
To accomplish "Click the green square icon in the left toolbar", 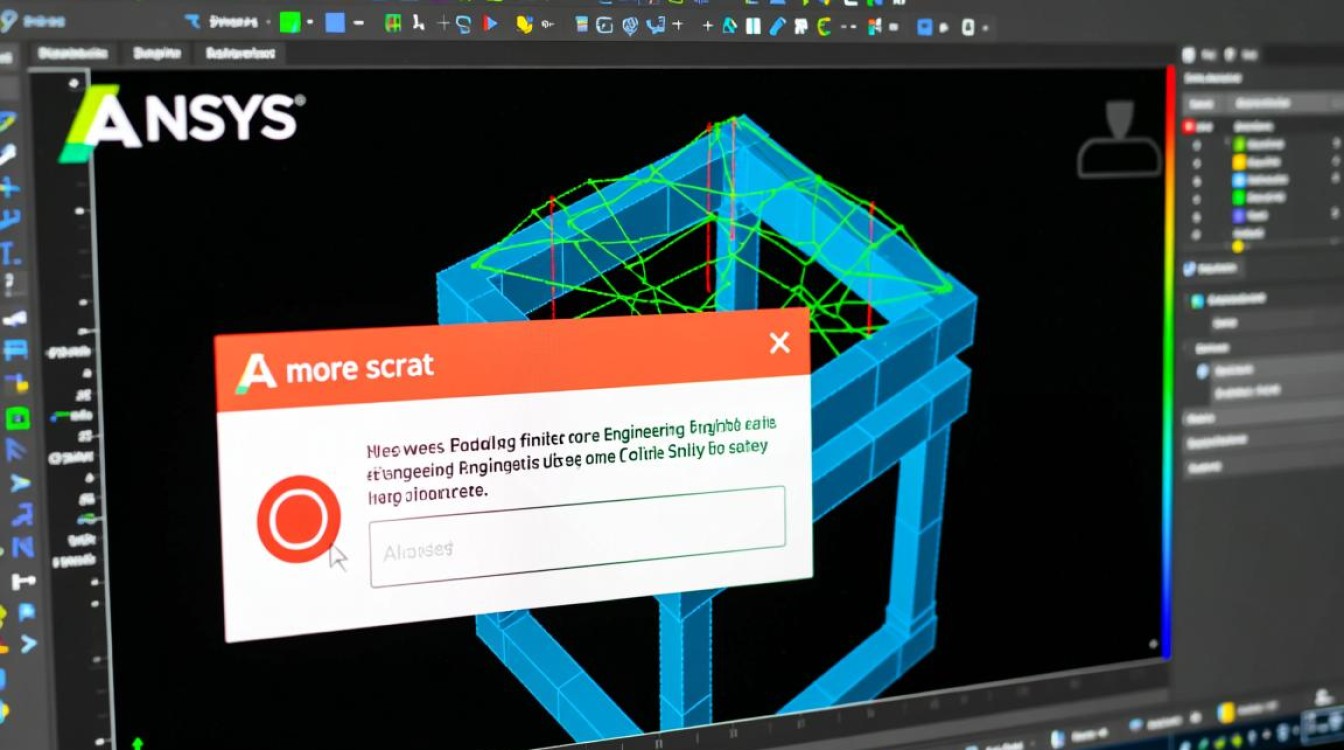I will [18, 418].
